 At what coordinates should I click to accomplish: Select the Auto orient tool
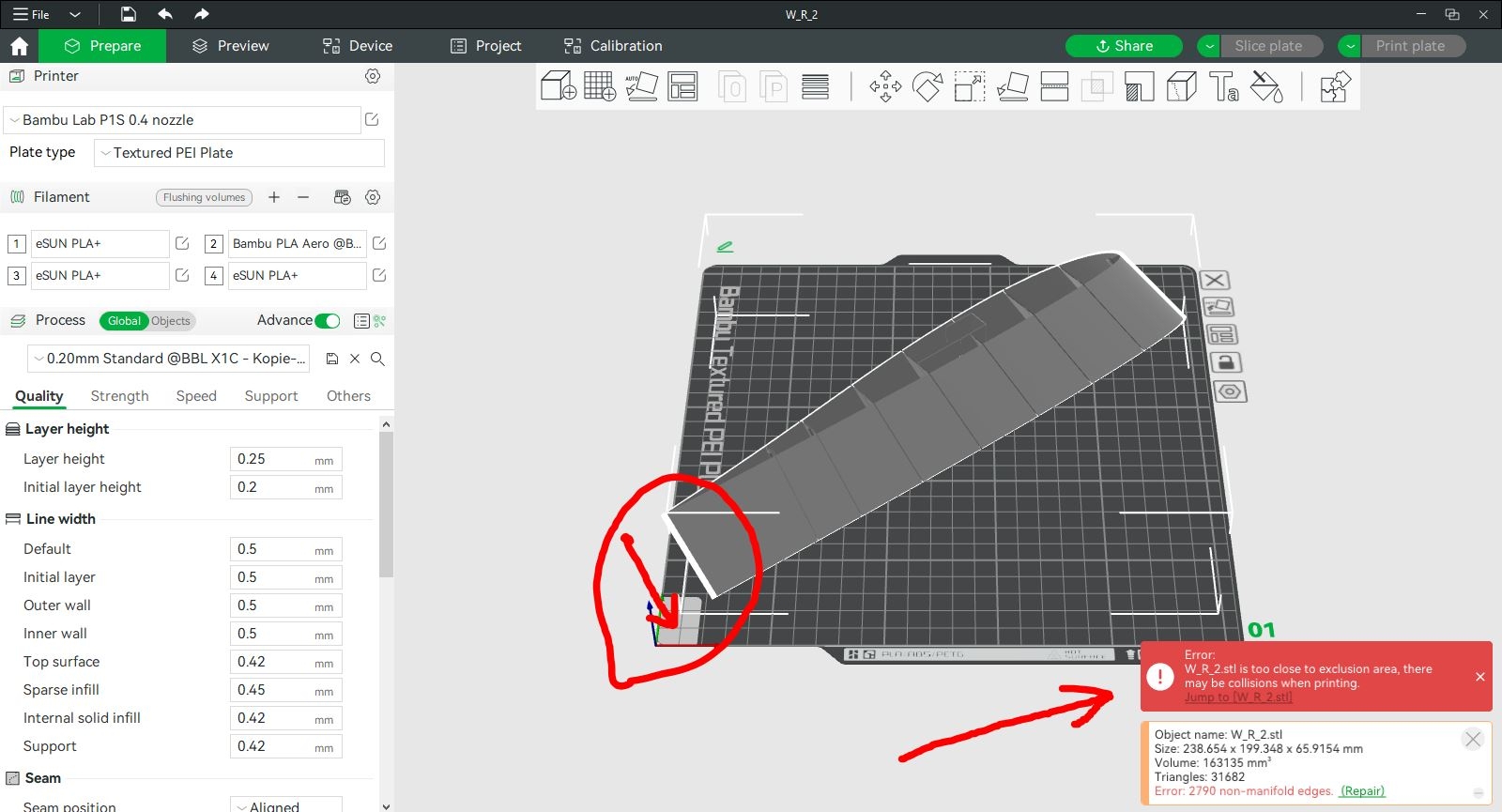641,86
